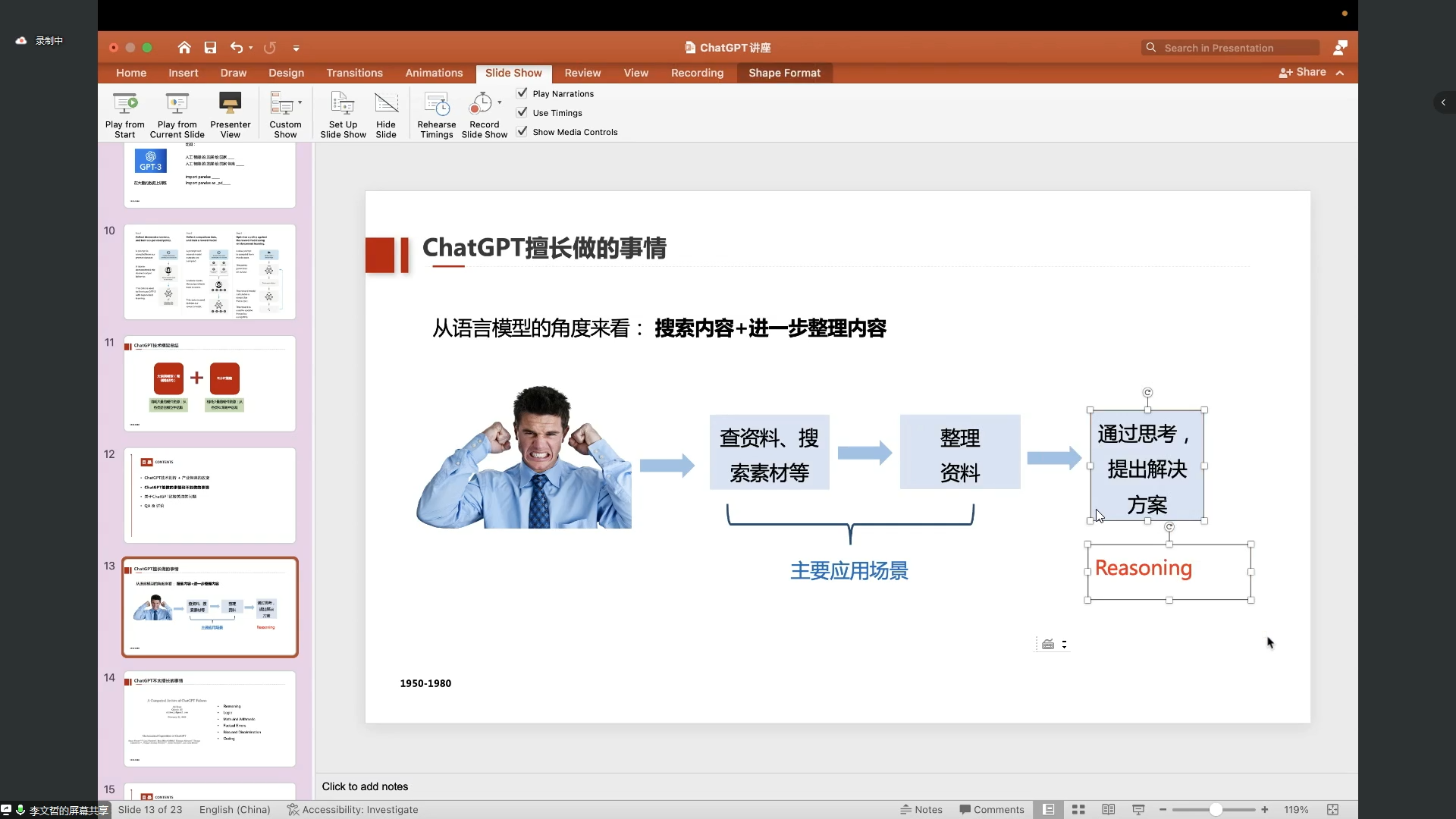The width and height of the screenshot is (1456, 819).
Task: Expand the Record Slide Show dropdown arrow
Action: pos(500,102)
